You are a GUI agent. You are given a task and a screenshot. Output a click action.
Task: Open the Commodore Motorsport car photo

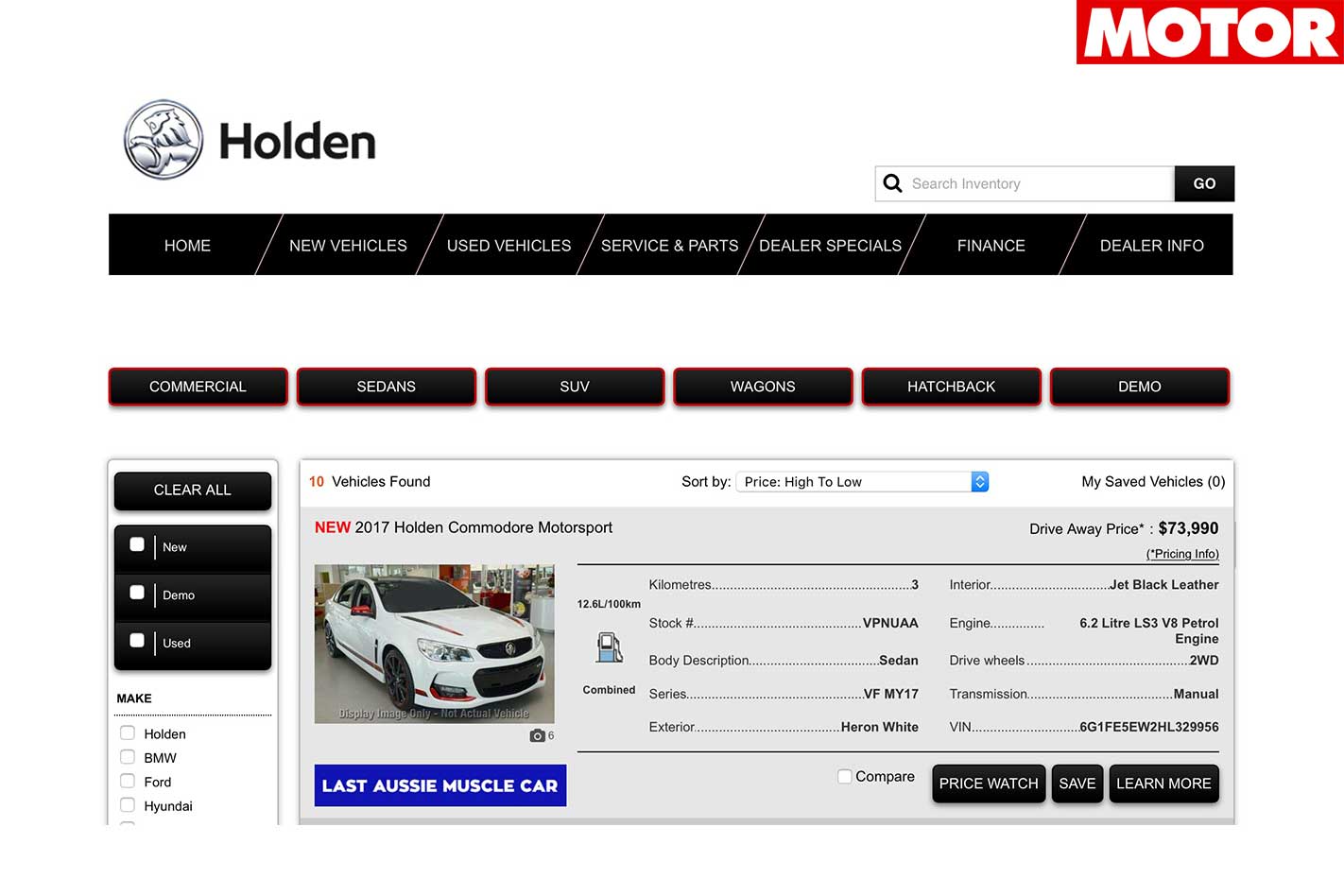(x=435, y=644)
